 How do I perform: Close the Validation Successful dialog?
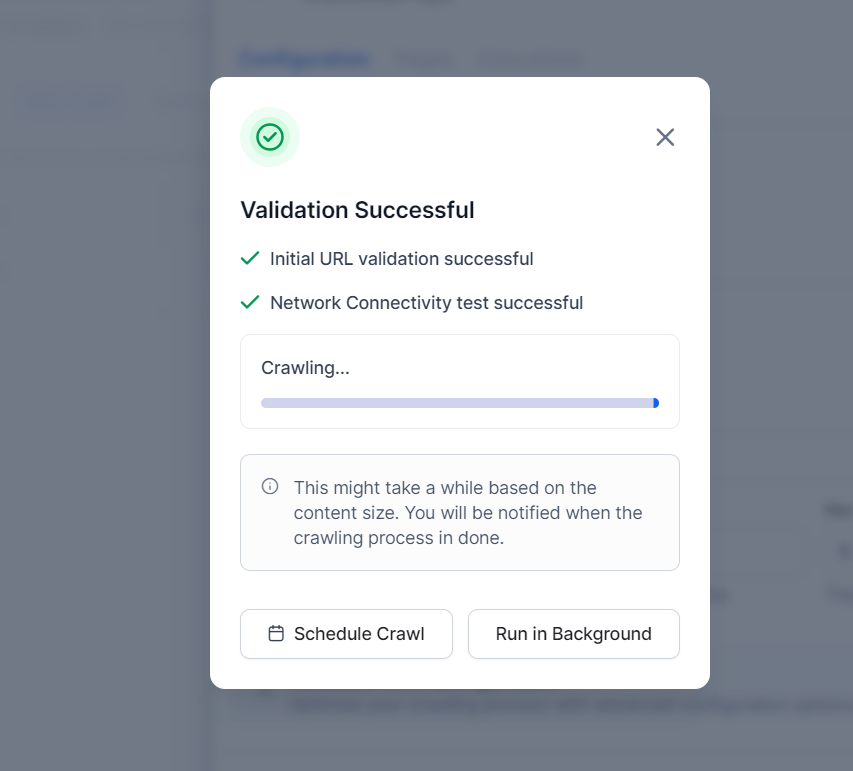coord(665,137)
